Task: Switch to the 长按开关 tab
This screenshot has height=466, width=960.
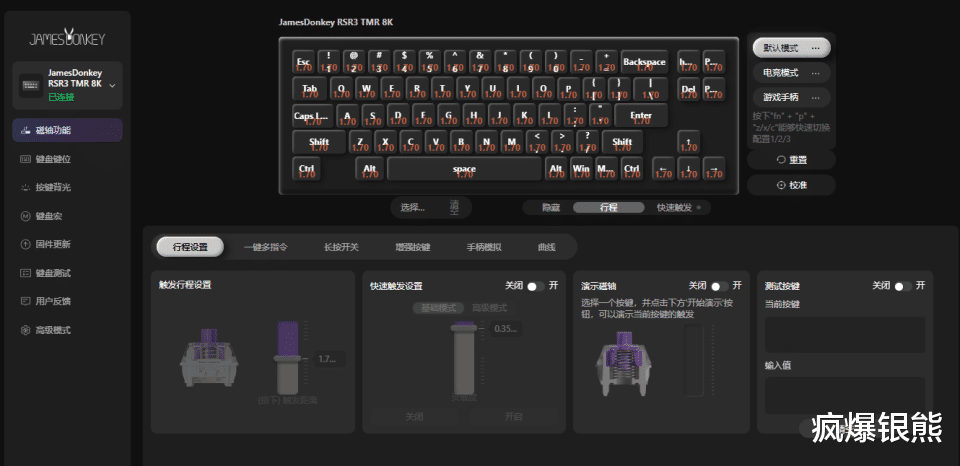Action: click(x=341, y=247)
